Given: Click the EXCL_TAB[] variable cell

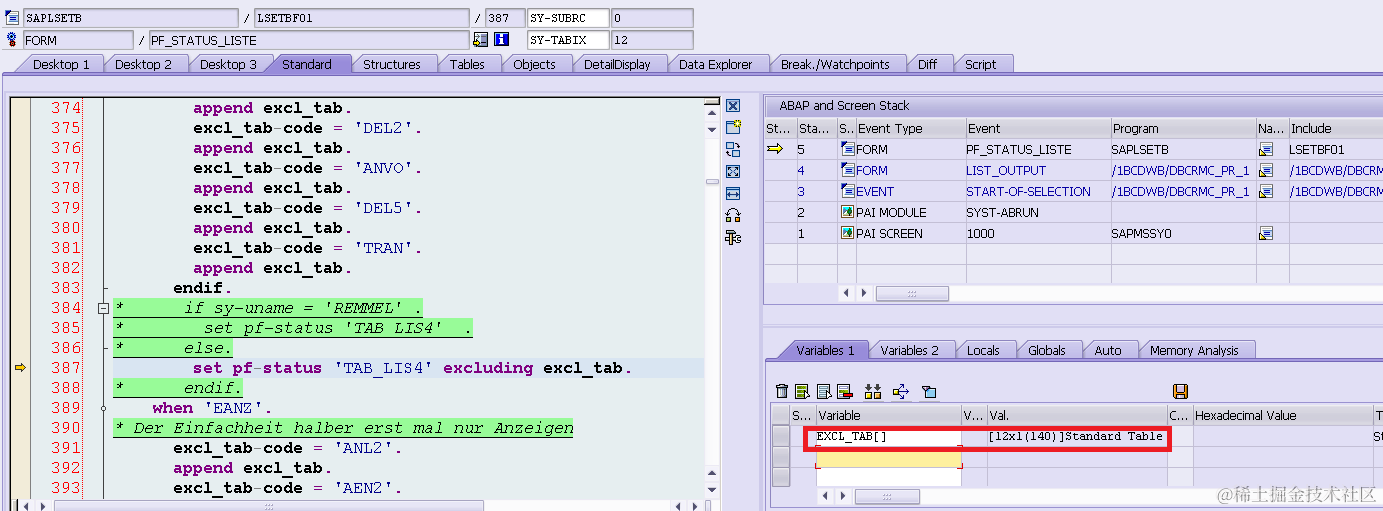Looking at the screenshot, I should (x=888, y=436).
